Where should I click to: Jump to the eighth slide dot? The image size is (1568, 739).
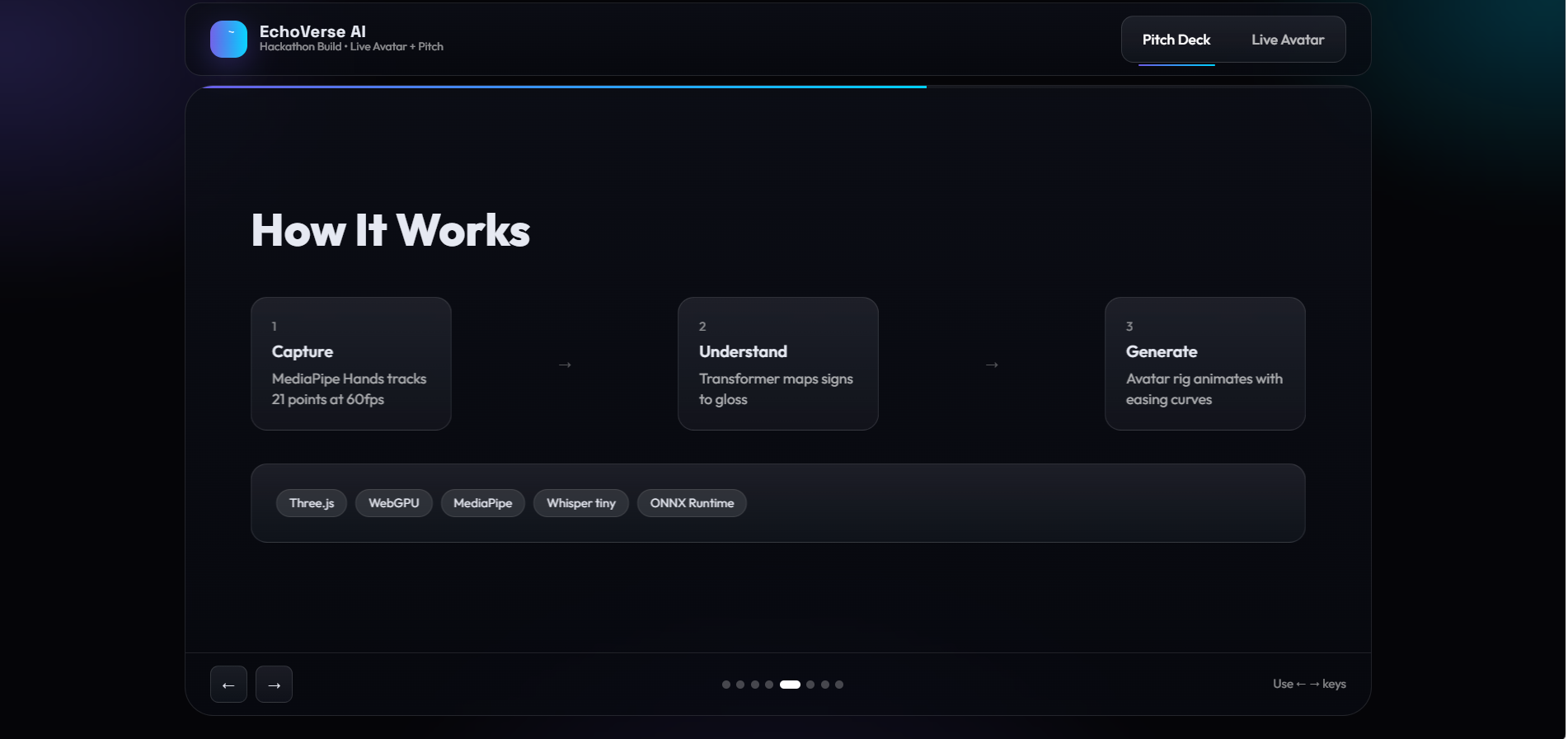pos(839,685)
